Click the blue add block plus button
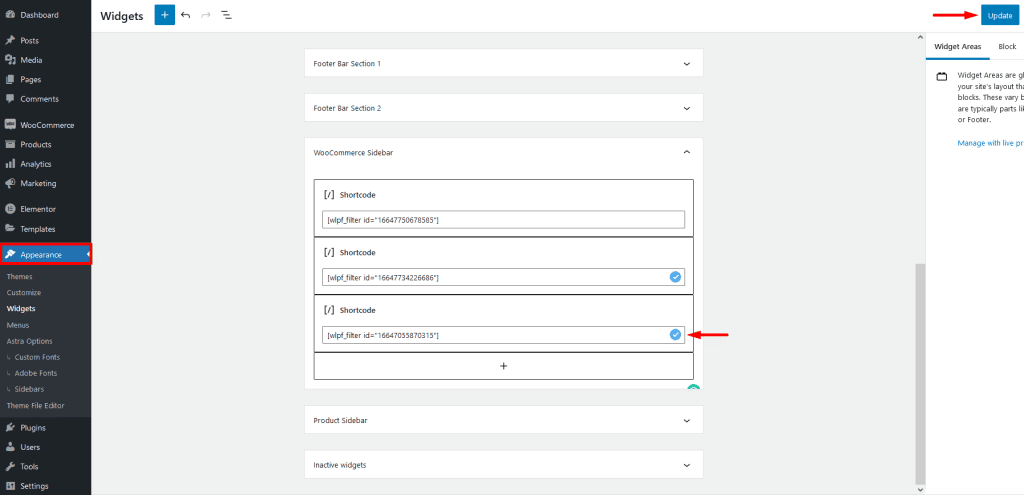The height and width of the screenshot is (495, 1024). coord(164,15)
